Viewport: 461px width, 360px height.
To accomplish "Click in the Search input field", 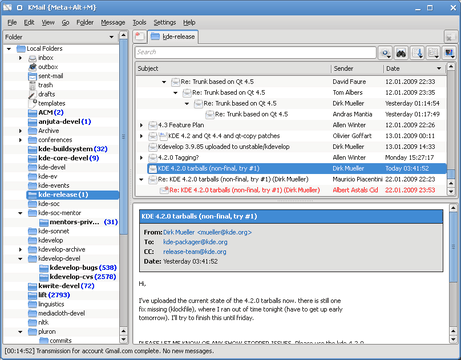I will [x=255, y=52].
